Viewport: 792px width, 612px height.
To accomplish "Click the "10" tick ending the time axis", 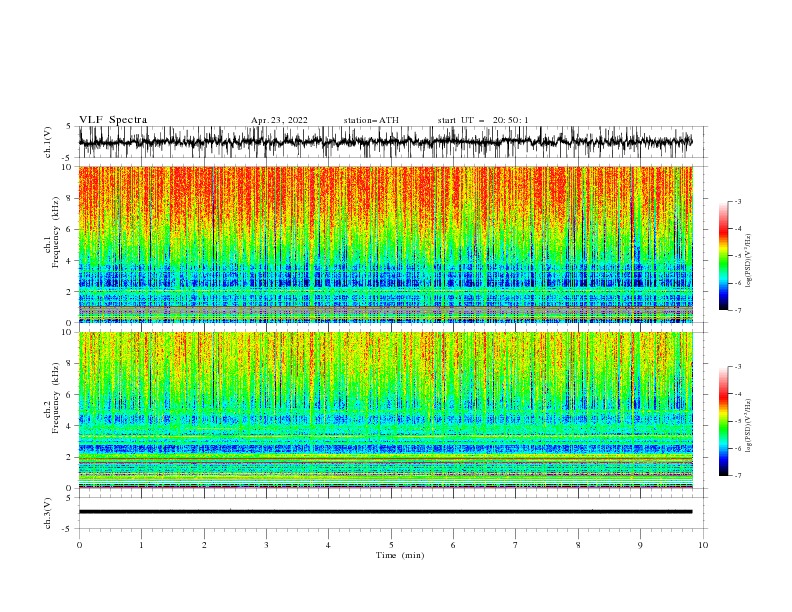I will pos(703,545).
